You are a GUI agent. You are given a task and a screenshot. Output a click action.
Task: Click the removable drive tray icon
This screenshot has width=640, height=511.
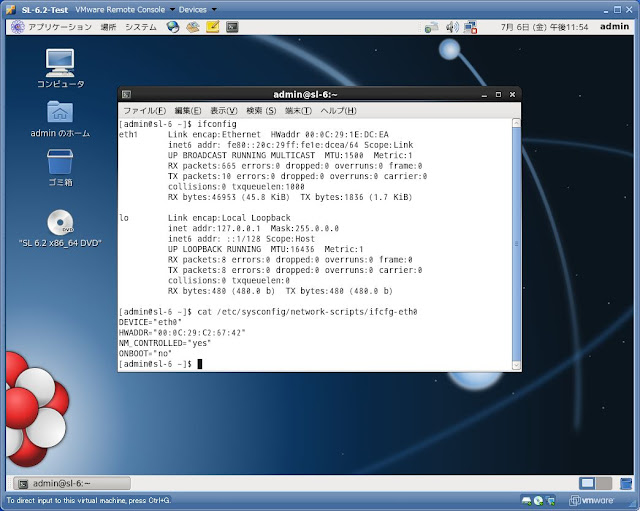431,27
